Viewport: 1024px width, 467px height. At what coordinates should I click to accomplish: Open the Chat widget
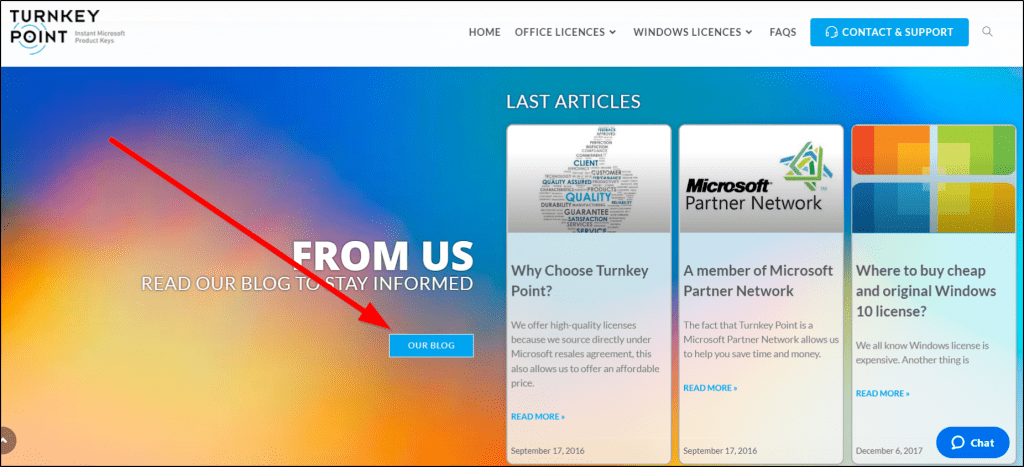tap(972, 442)
